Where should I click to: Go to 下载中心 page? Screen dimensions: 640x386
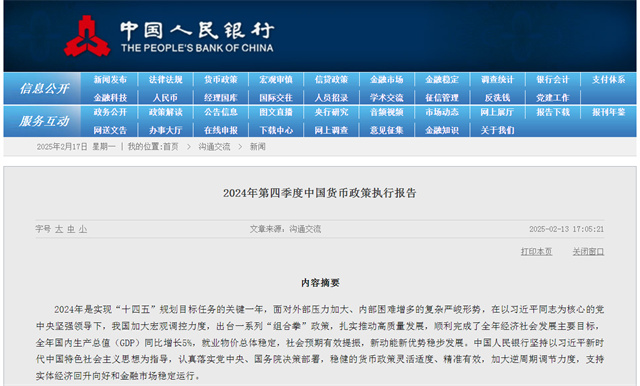[276, 131]
